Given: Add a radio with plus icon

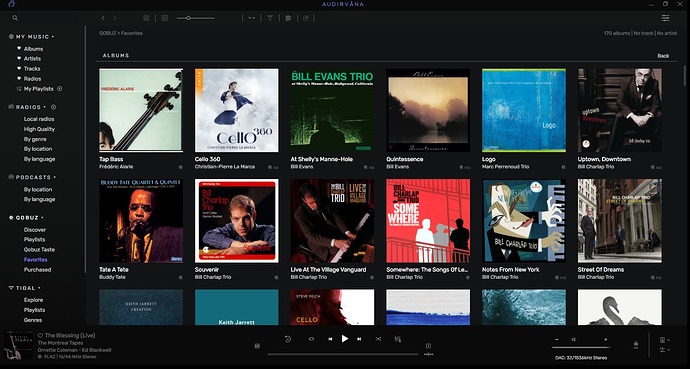Looking at the screenshot, I should click(x=54, y=107).
